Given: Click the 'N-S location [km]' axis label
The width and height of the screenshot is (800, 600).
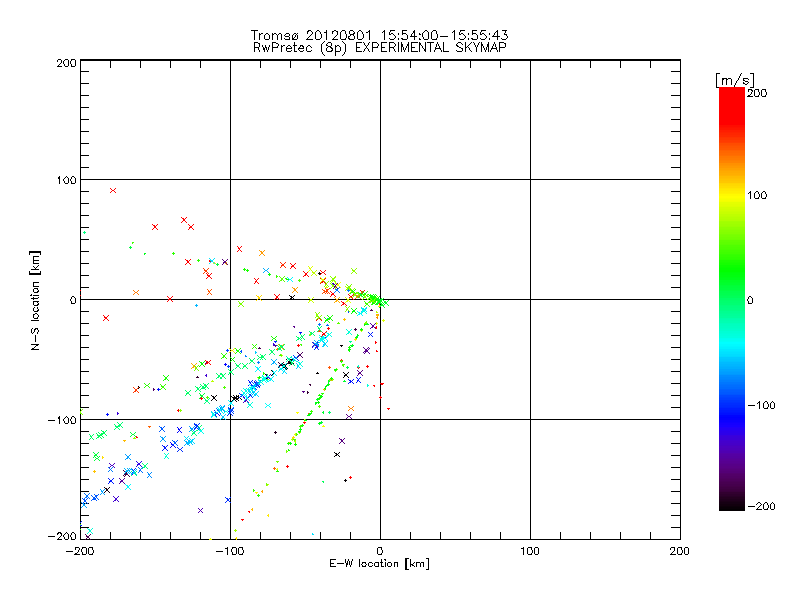Looking at the screenshot, I should 35,300.
